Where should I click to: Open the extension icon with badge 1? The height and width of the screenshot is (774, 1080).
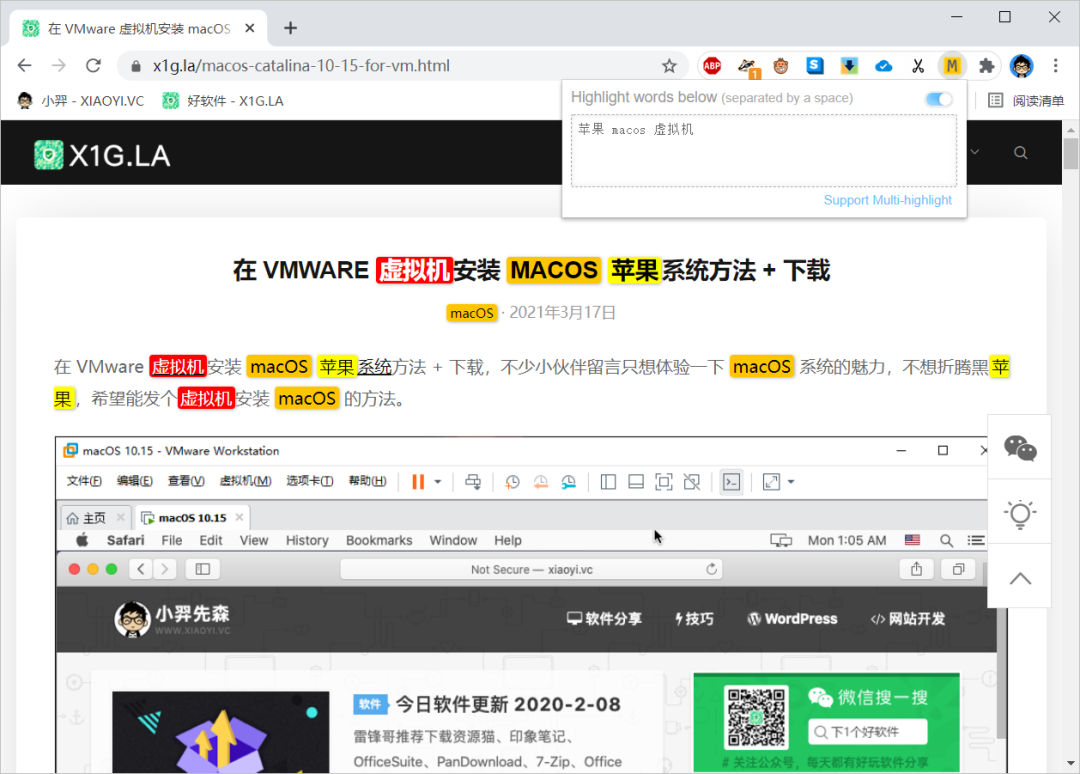(747, 66)
